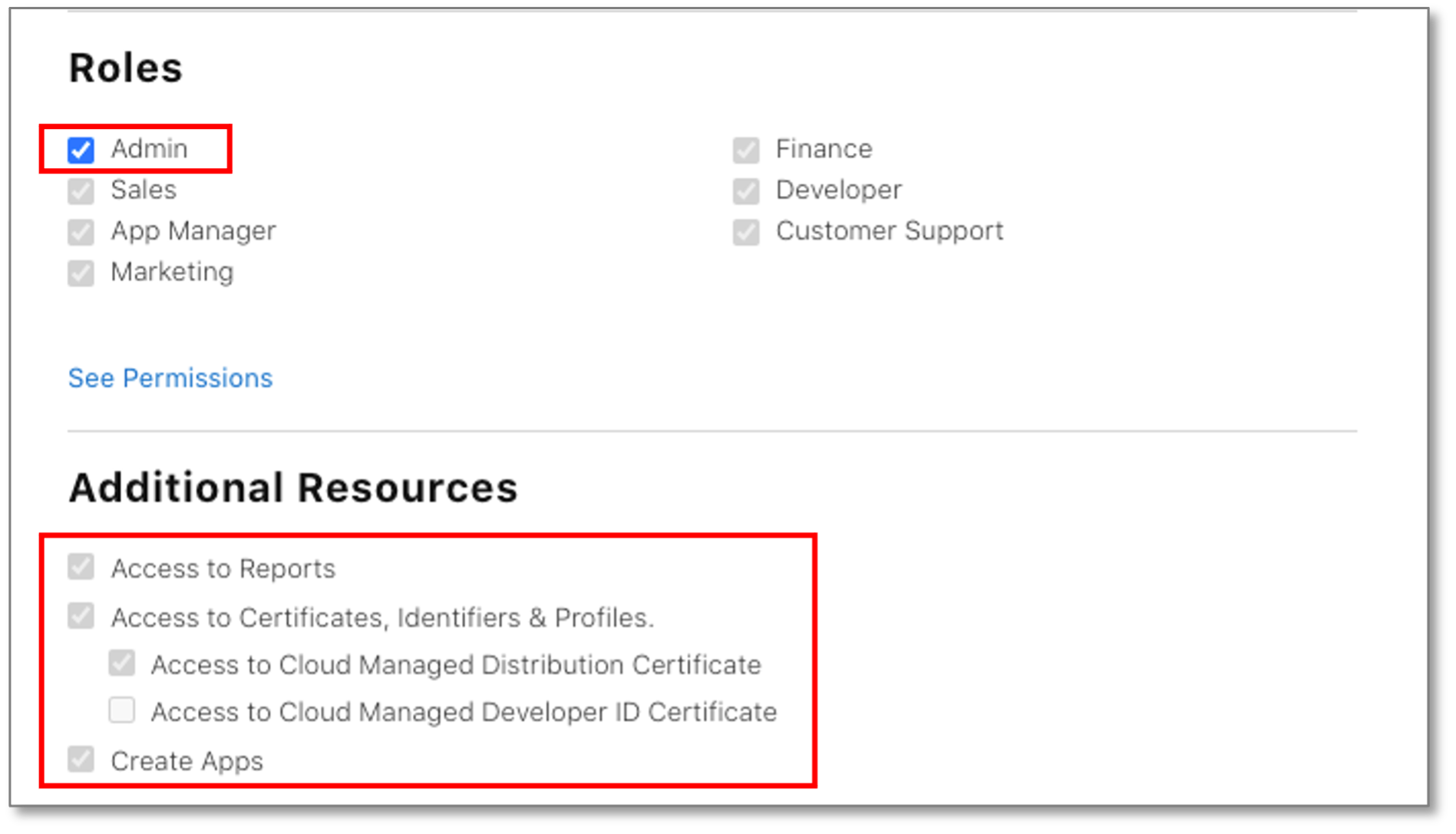This screenshot has width=1456, height=834.
Task: Uncheck the Admin role checkbox
Action: click(81, 150)
